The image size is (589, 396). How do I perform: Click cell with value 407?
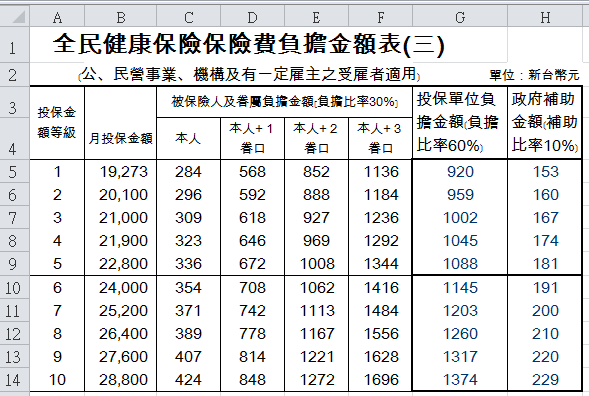pos(189,357)
